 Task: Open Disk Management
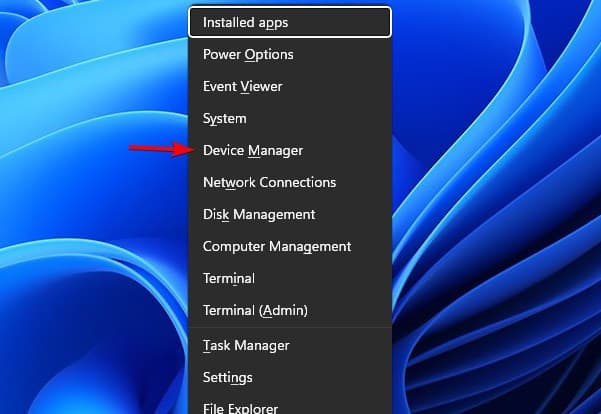(259, 214)
